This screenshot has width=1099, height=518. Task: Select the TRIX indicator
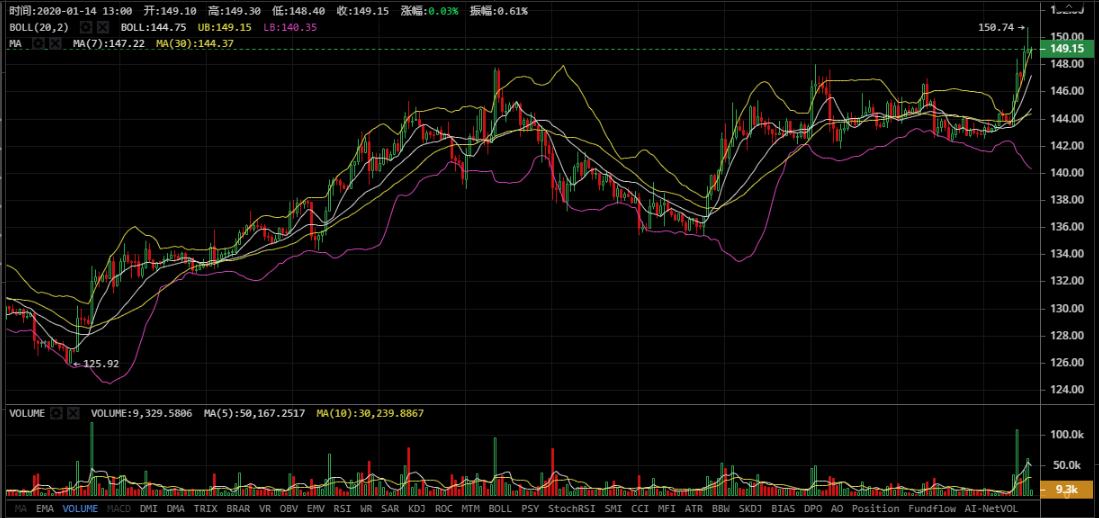point(205,509)
